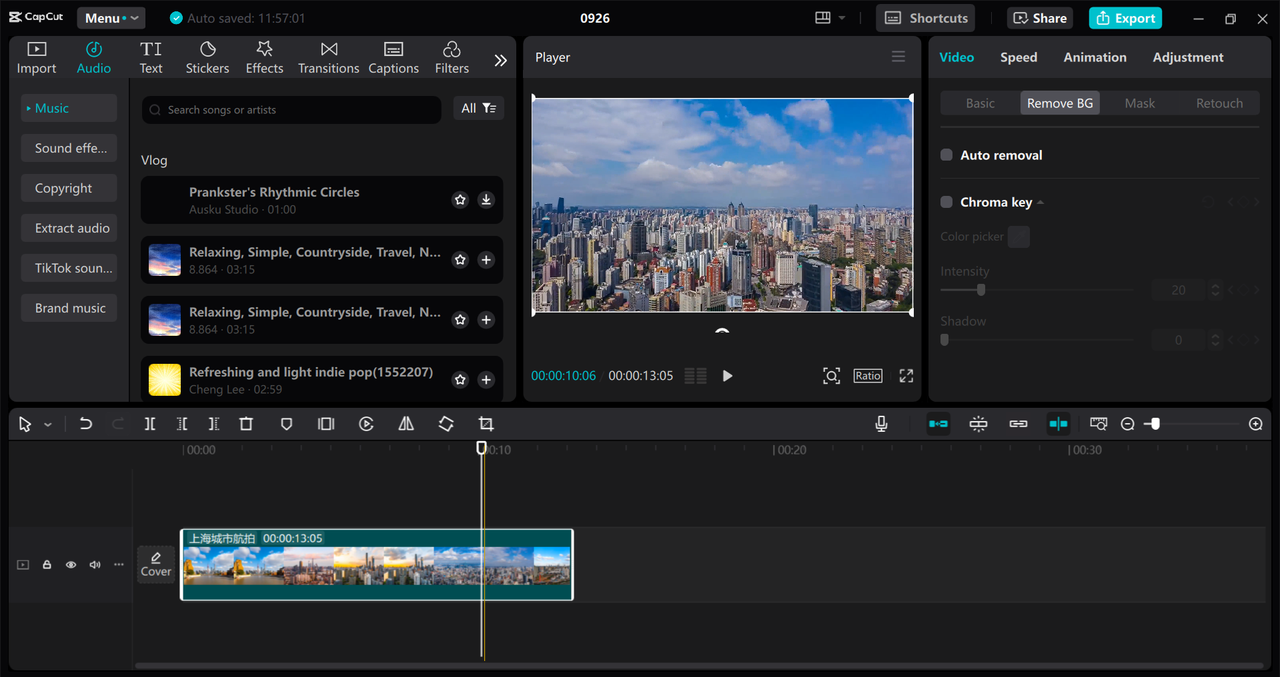Screen dimensions: 1280x677
Task: Expand more media tabs with double chevron
Action: (501, 60)
